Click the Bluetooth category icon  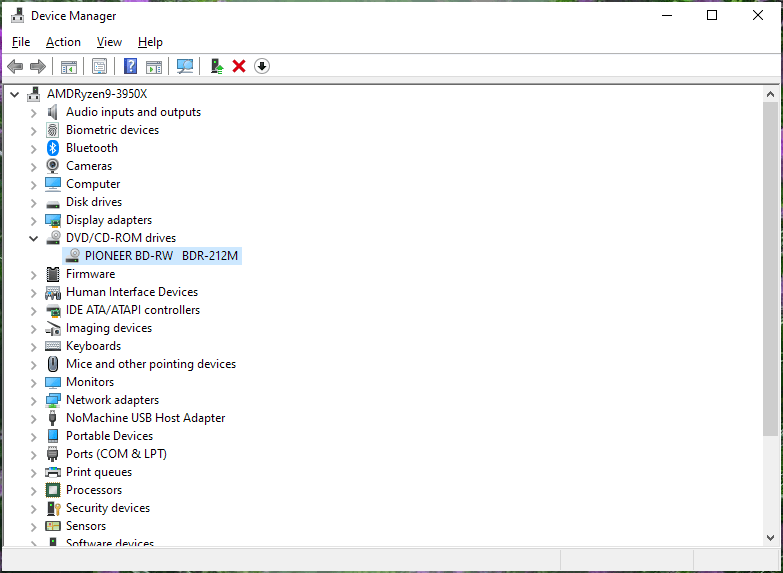[53, 148]
